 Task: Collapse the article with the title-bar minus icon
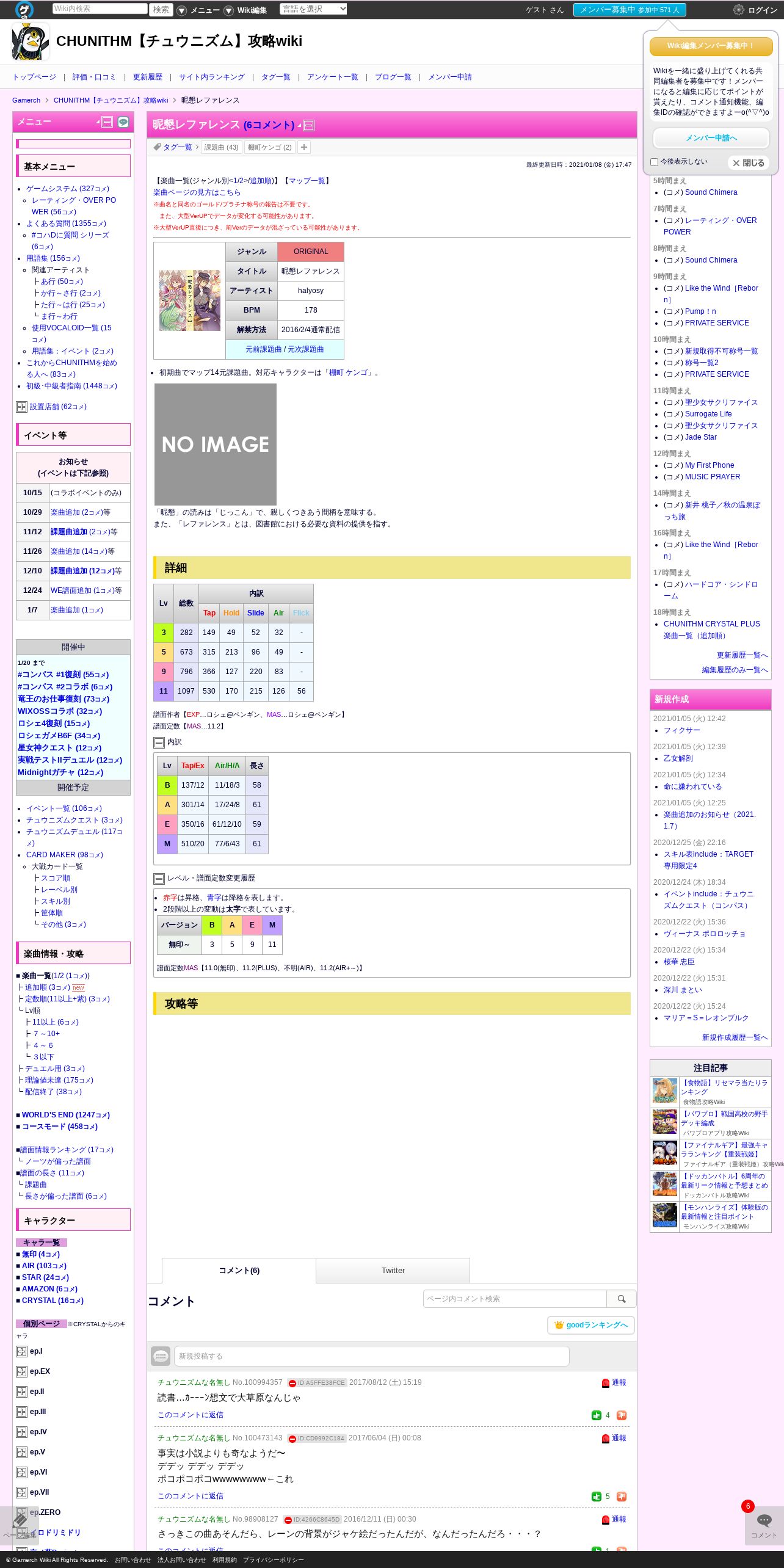pos(309,126)
